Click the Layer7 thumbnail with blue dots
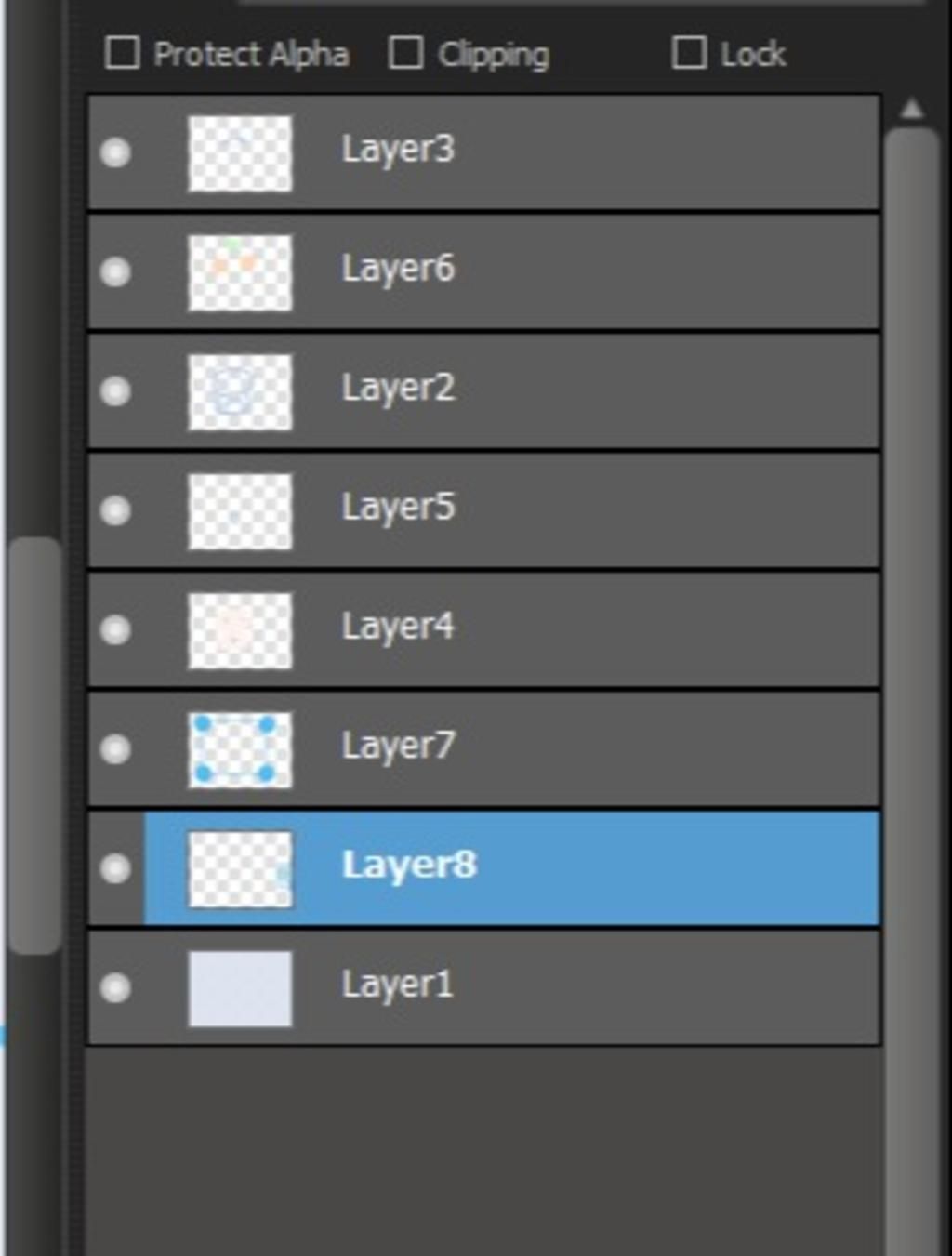The image size is (952, 1256). click(240, 749)
